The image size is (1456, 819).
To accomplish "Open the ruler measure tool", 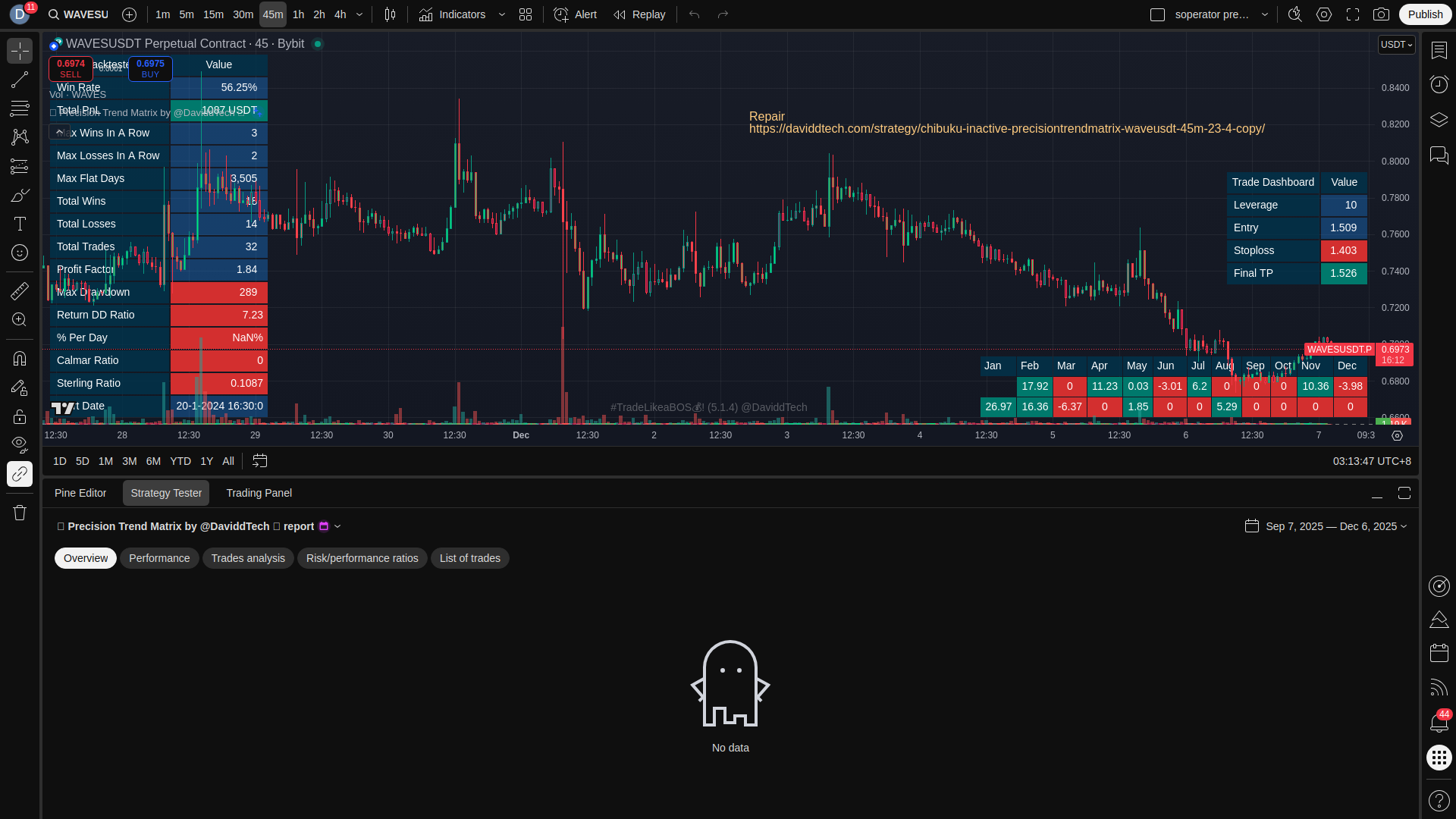I will 20,291.
